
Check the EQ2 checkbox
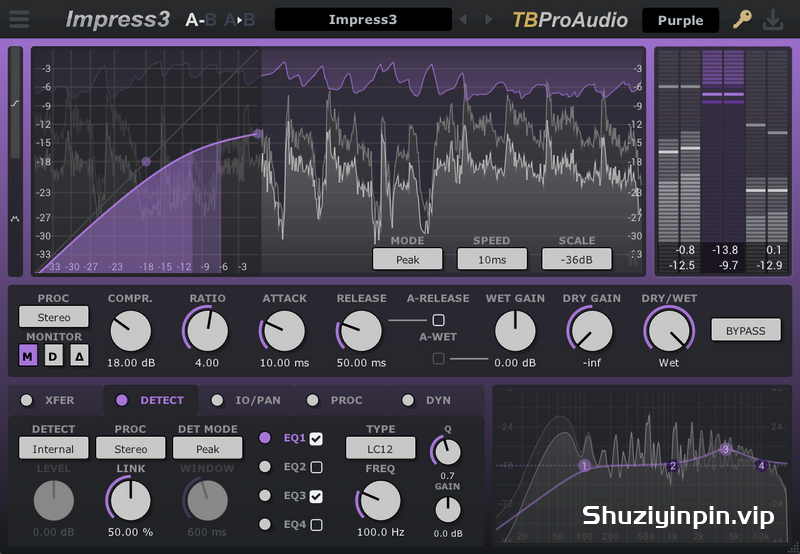click(x=316, y=467)
